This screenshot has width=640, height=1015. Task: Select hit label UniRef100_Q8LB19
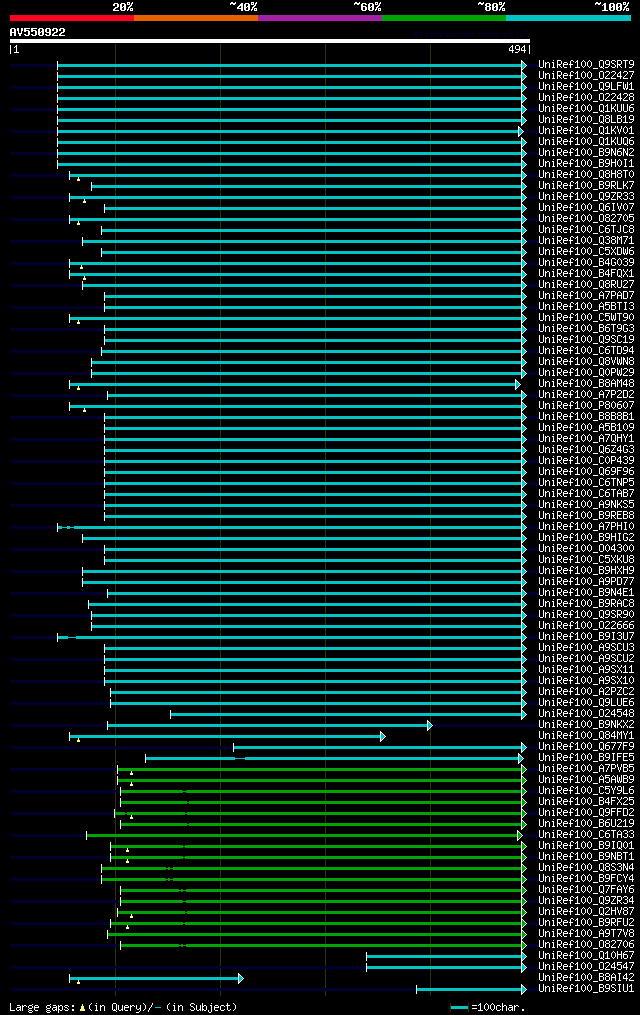pos(586,120)
